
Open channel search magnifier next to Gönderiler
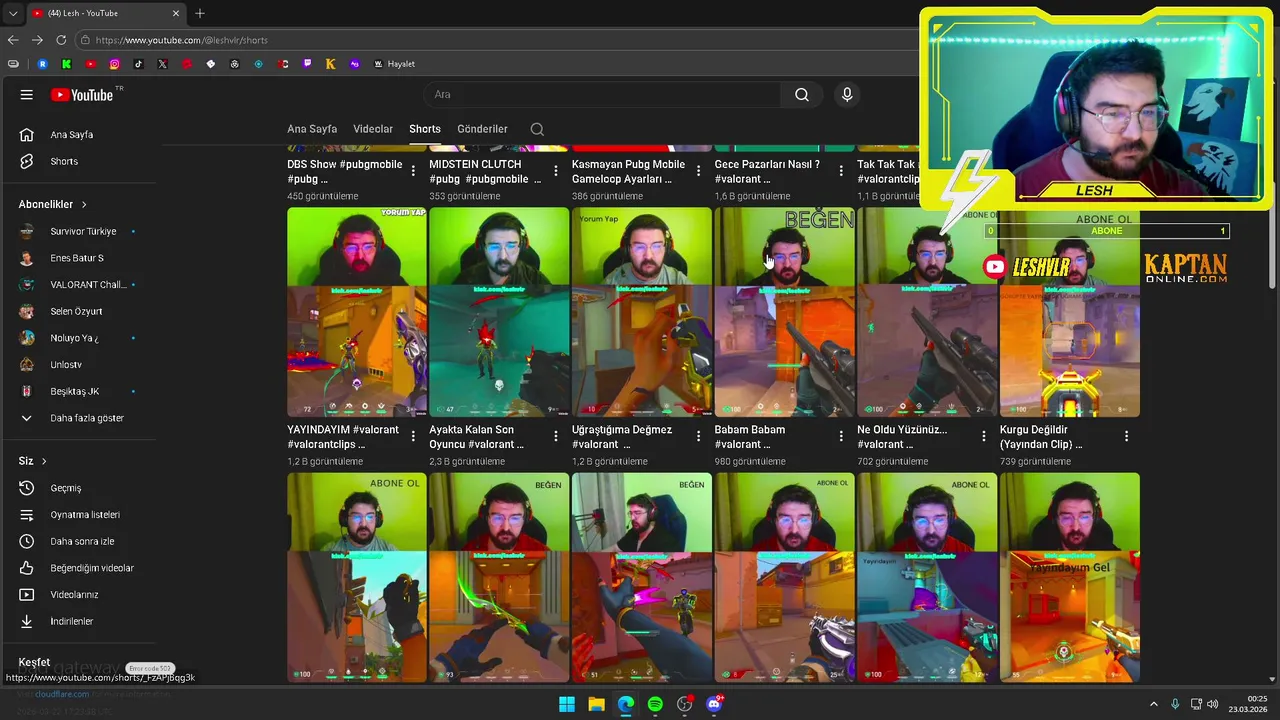click(x=537, y=129)
